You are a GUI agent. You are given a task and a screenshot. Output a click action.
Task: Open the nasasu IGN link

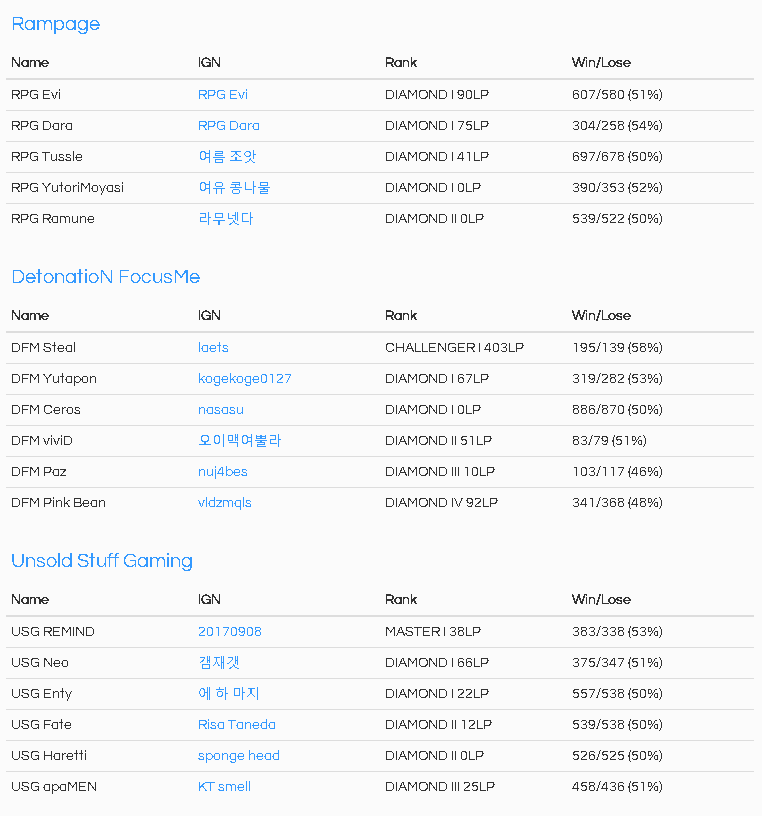click(221, 410)
